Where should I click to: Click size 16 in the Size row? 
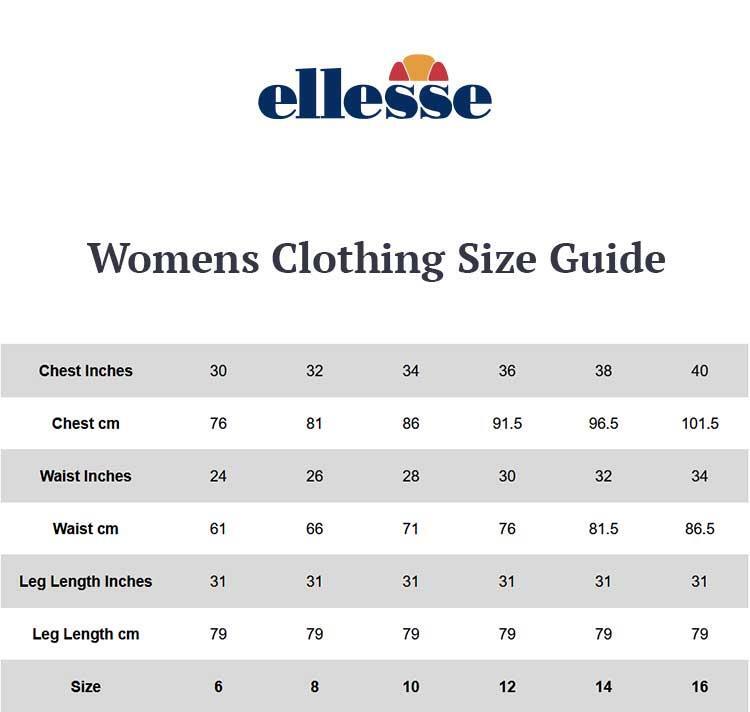pos(700,687)
